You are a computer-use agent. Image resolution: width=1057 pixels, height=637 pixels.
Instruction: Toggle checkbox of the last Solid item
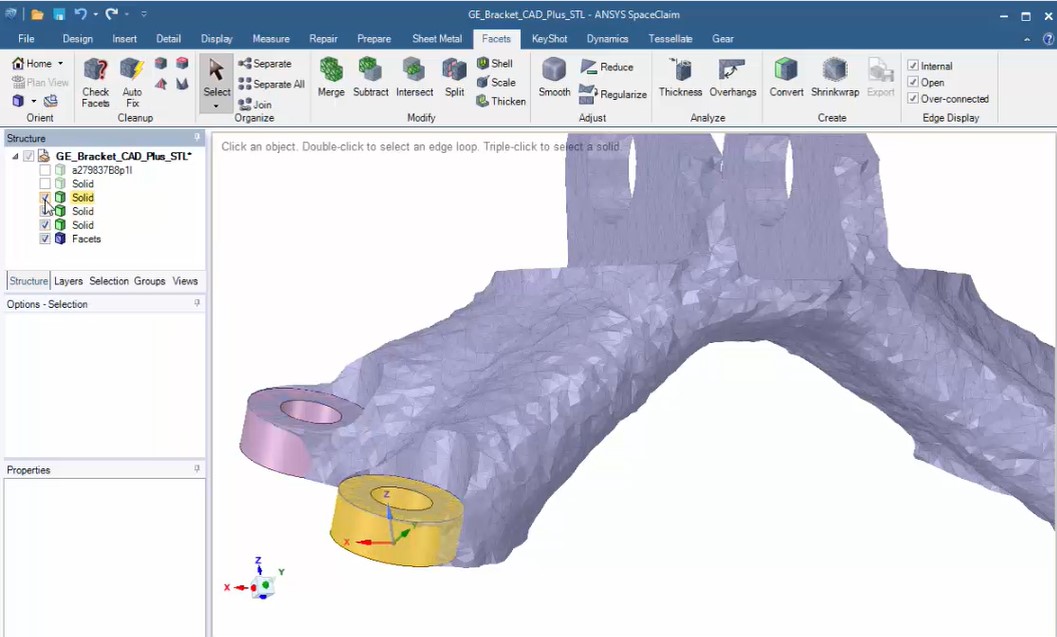click(x=44, y=224)
